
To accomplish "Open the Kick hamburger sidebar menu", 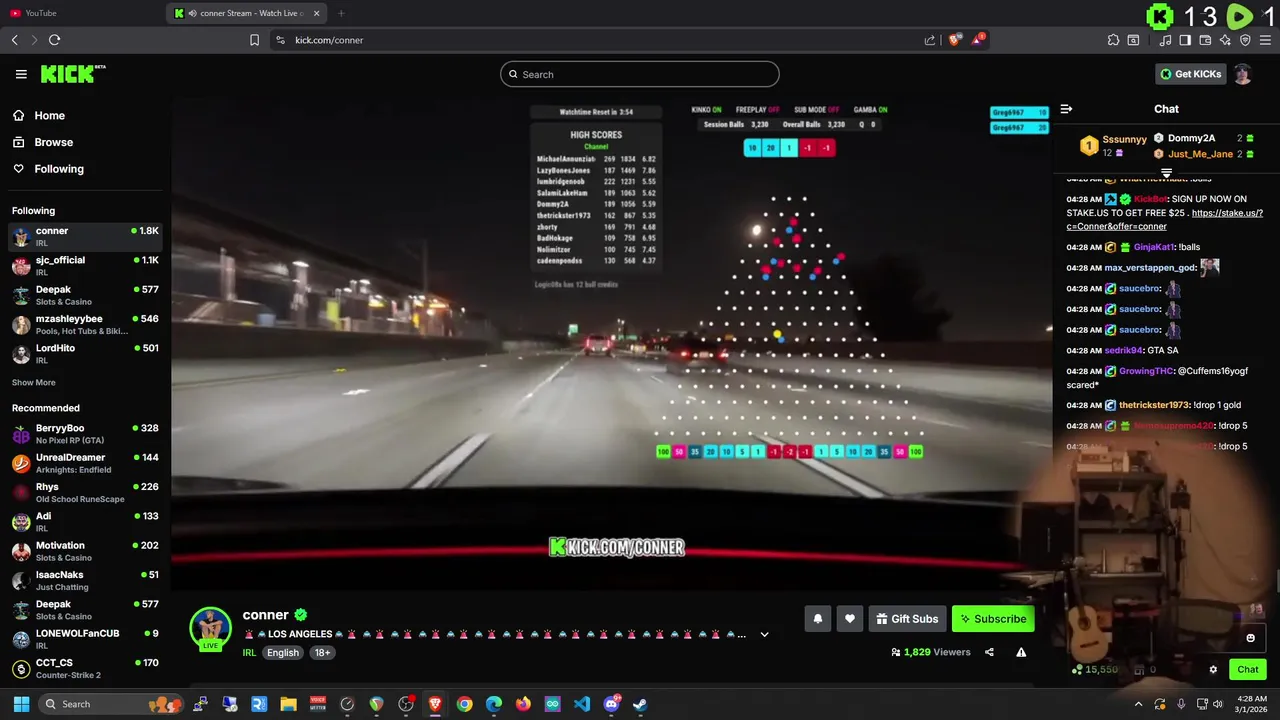I will (21, 74).
